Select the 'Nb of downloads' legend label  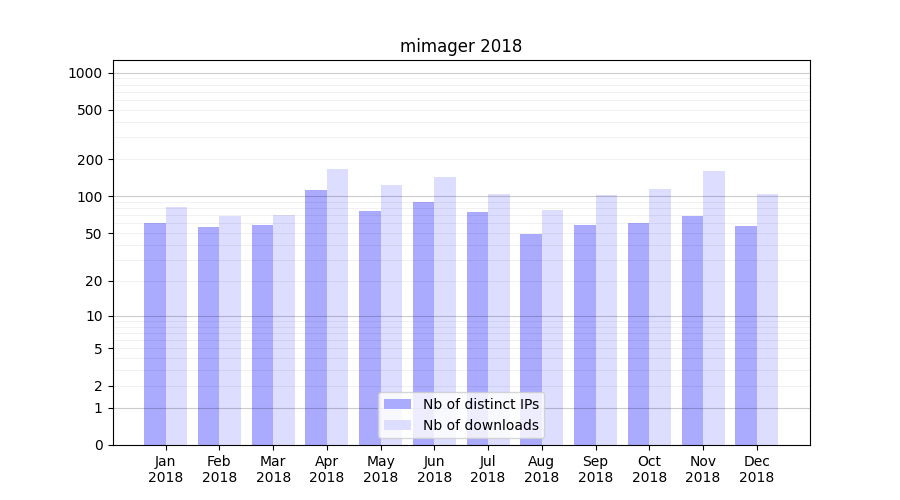[x=480, y=425]
